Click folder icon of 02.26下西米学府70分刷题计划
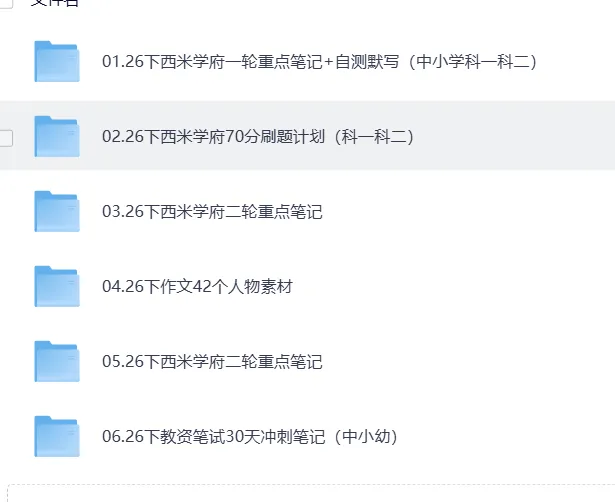615x502 pixels. click(57, 136)
